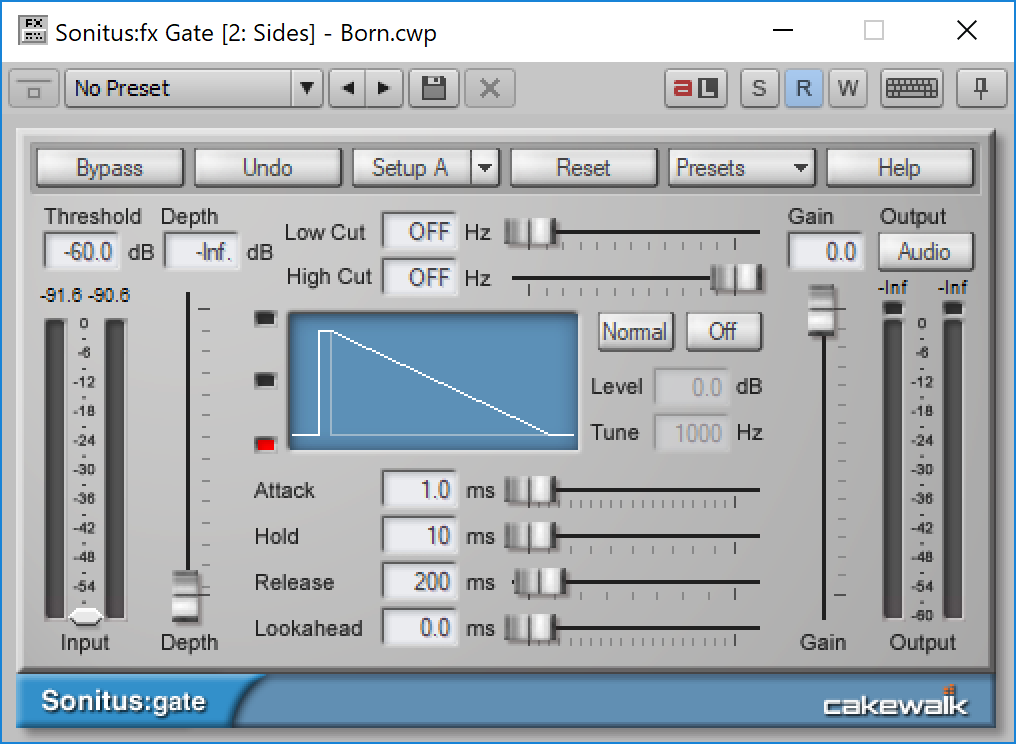Click the automation 'aL' icon
1016x744 pixels.
(x=695, y=88)
